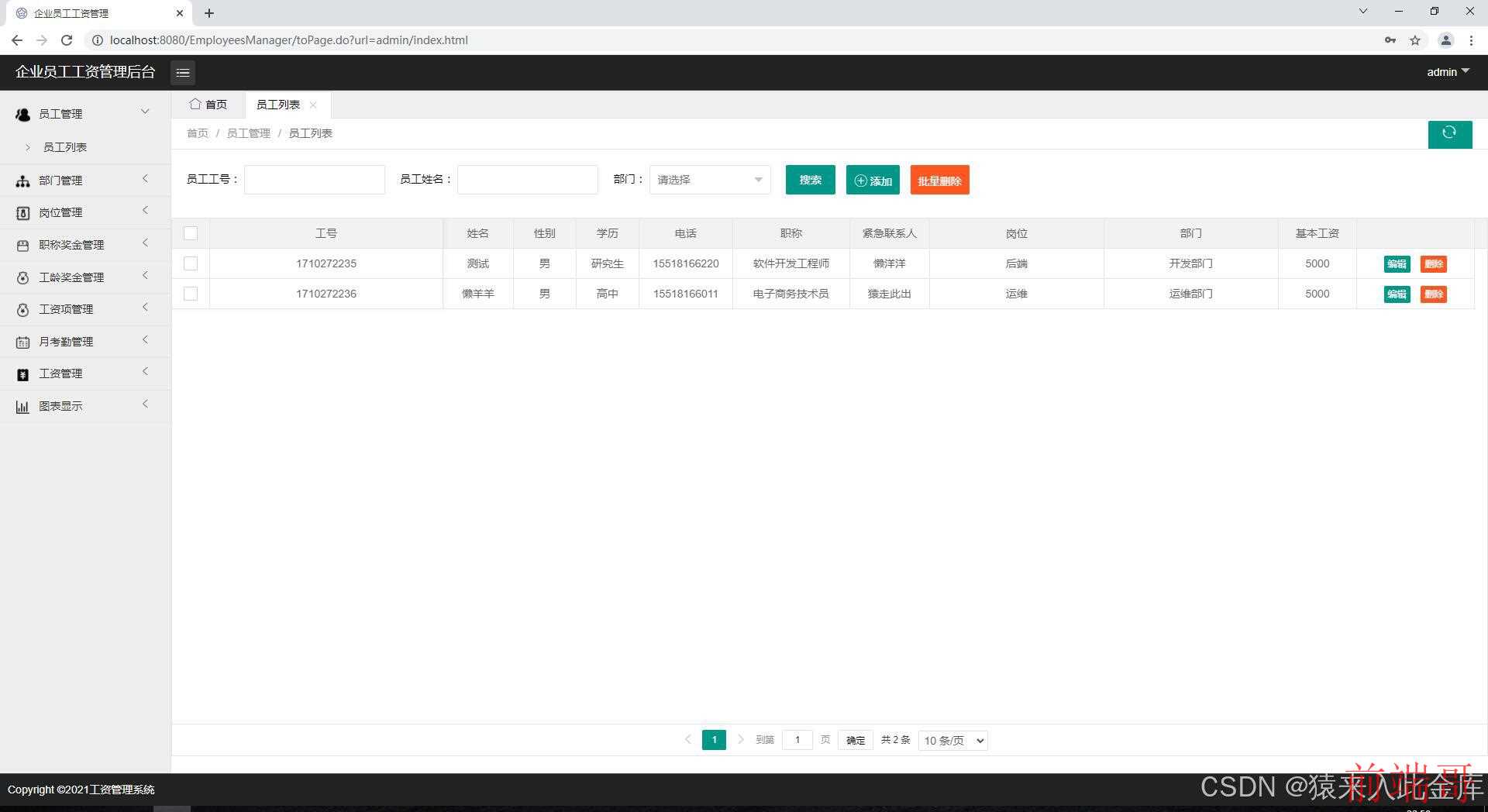Open the admin user dropdown
Screen dimensions: 1488x812
point(1448,72)
